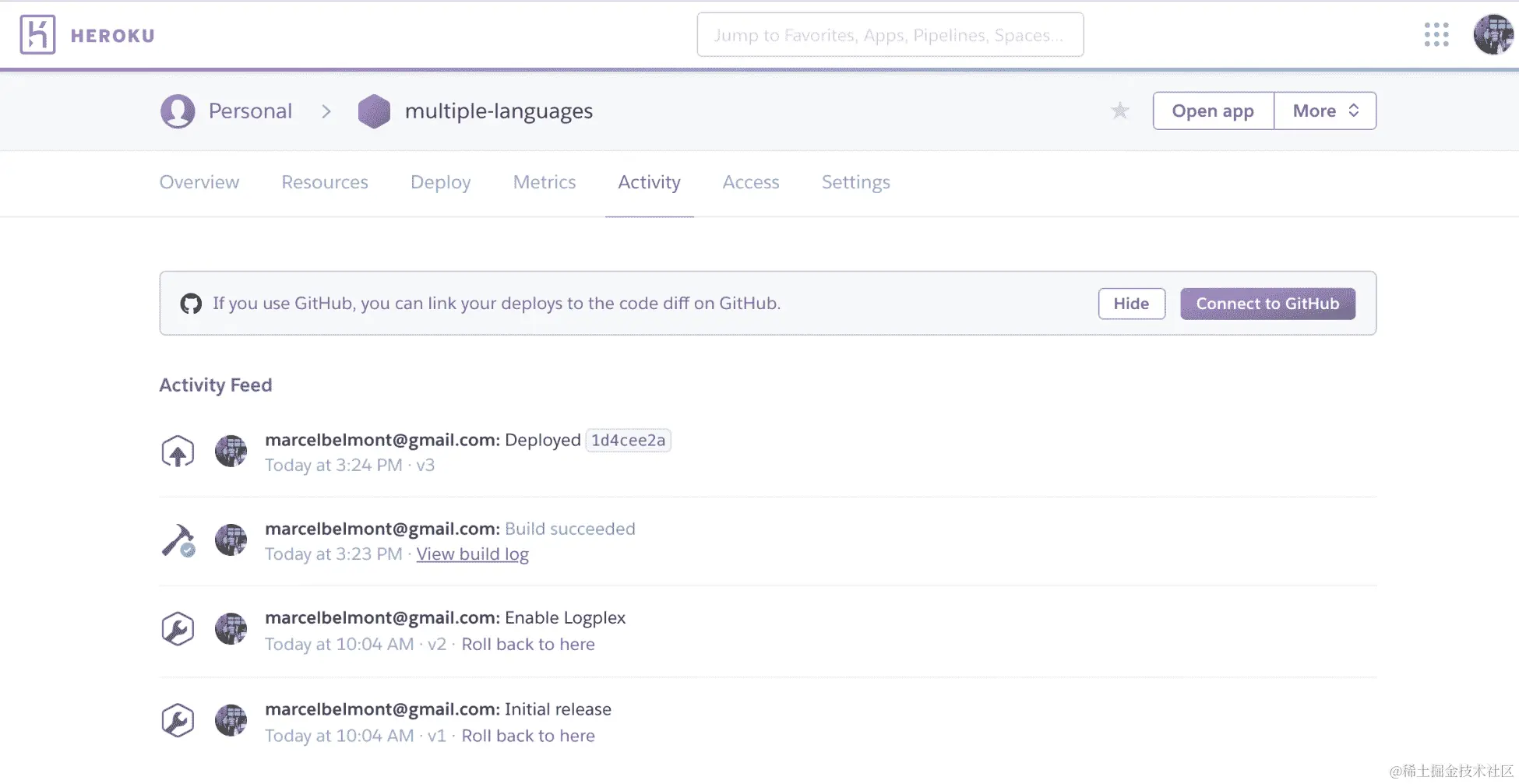Click the Heroku logo icon
Viewport: 1519px width, 784px height.
pyautogui.click(x=37, y=35)
